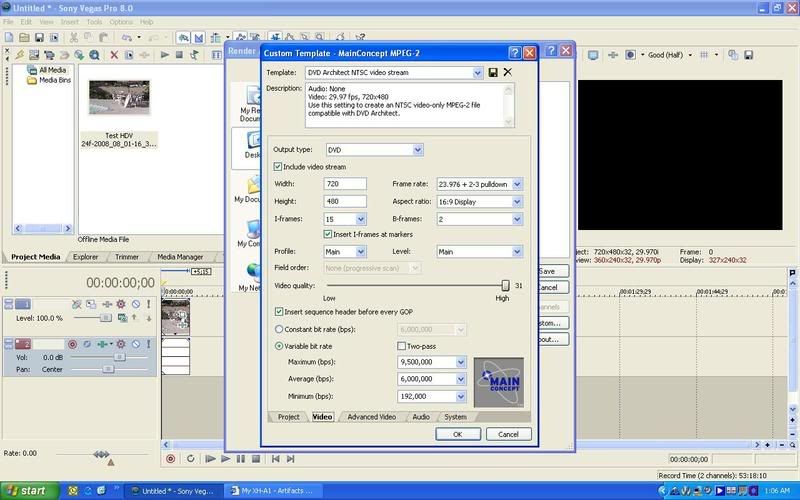Toggle Insert sequence header before every GOP
The height and width of the screenshot is (500, 800).
pyautogui.click(x=279, y=311)
